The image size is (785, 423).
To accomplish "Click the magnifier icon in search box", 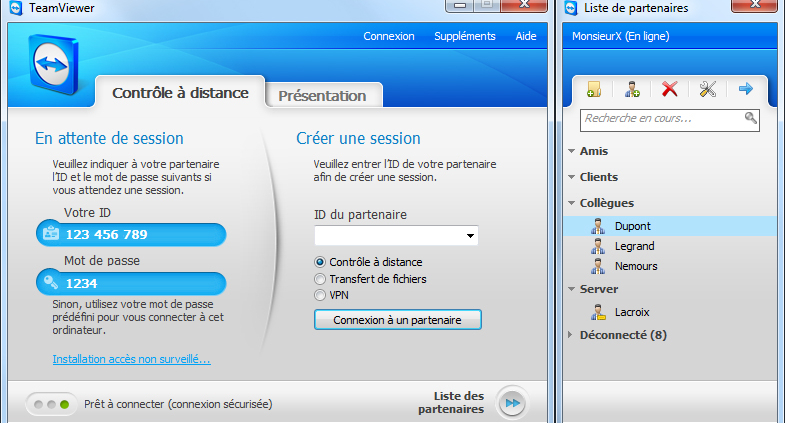I will coord(750,118).
